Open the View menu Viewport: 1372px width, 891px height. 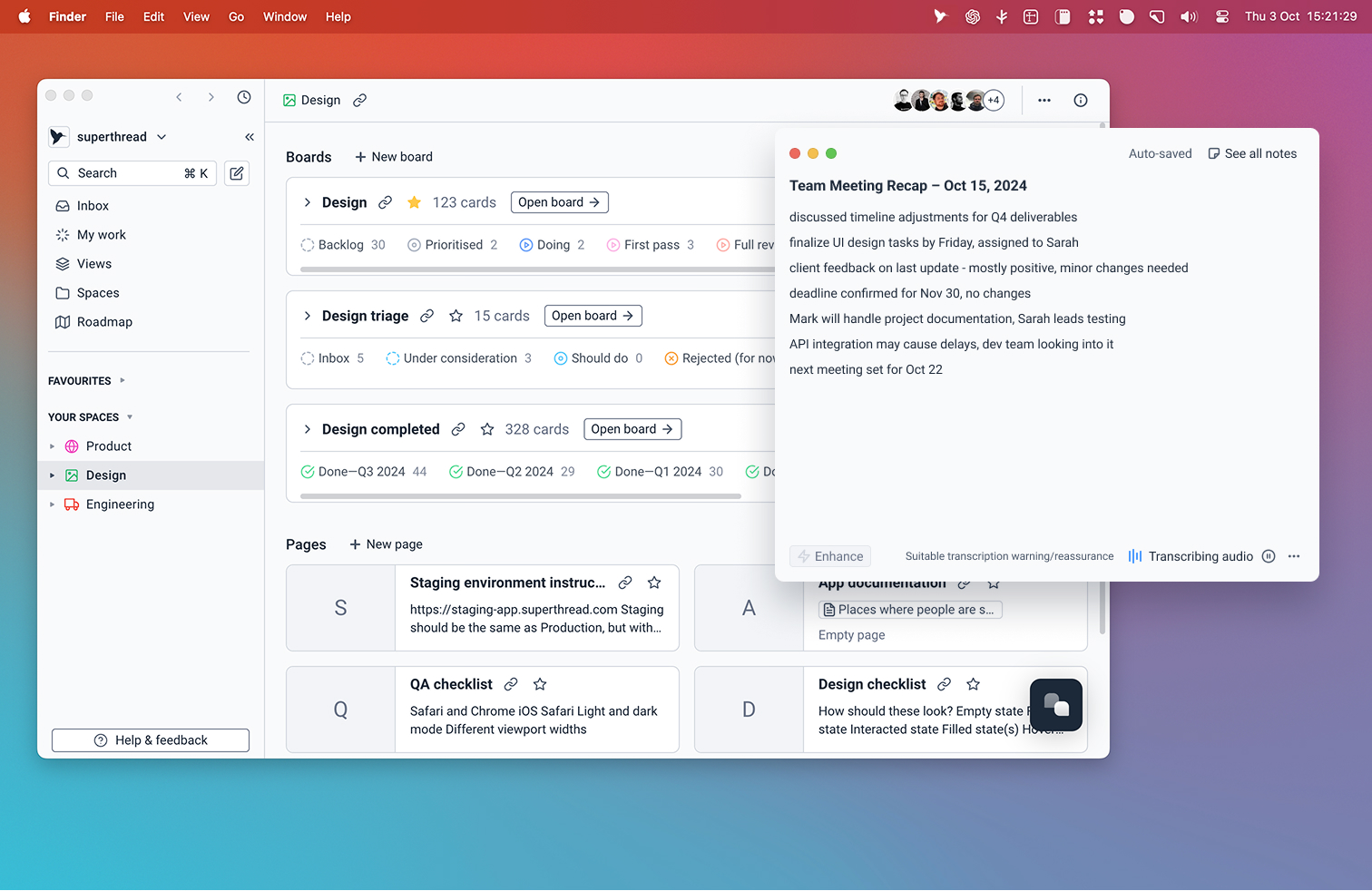click(x=196, y=16)
